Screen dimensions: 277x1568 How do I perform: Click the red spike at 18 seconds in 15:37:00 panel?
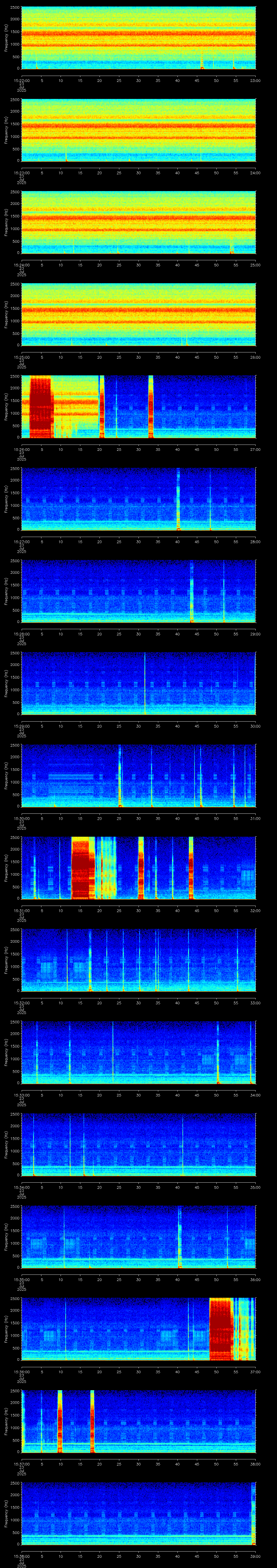tap(93, 1421)
